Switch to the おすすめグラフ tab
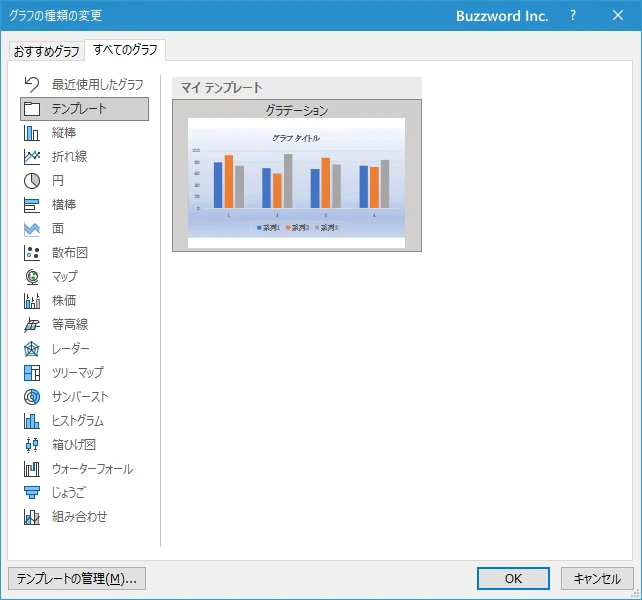 tap(46, 52)
